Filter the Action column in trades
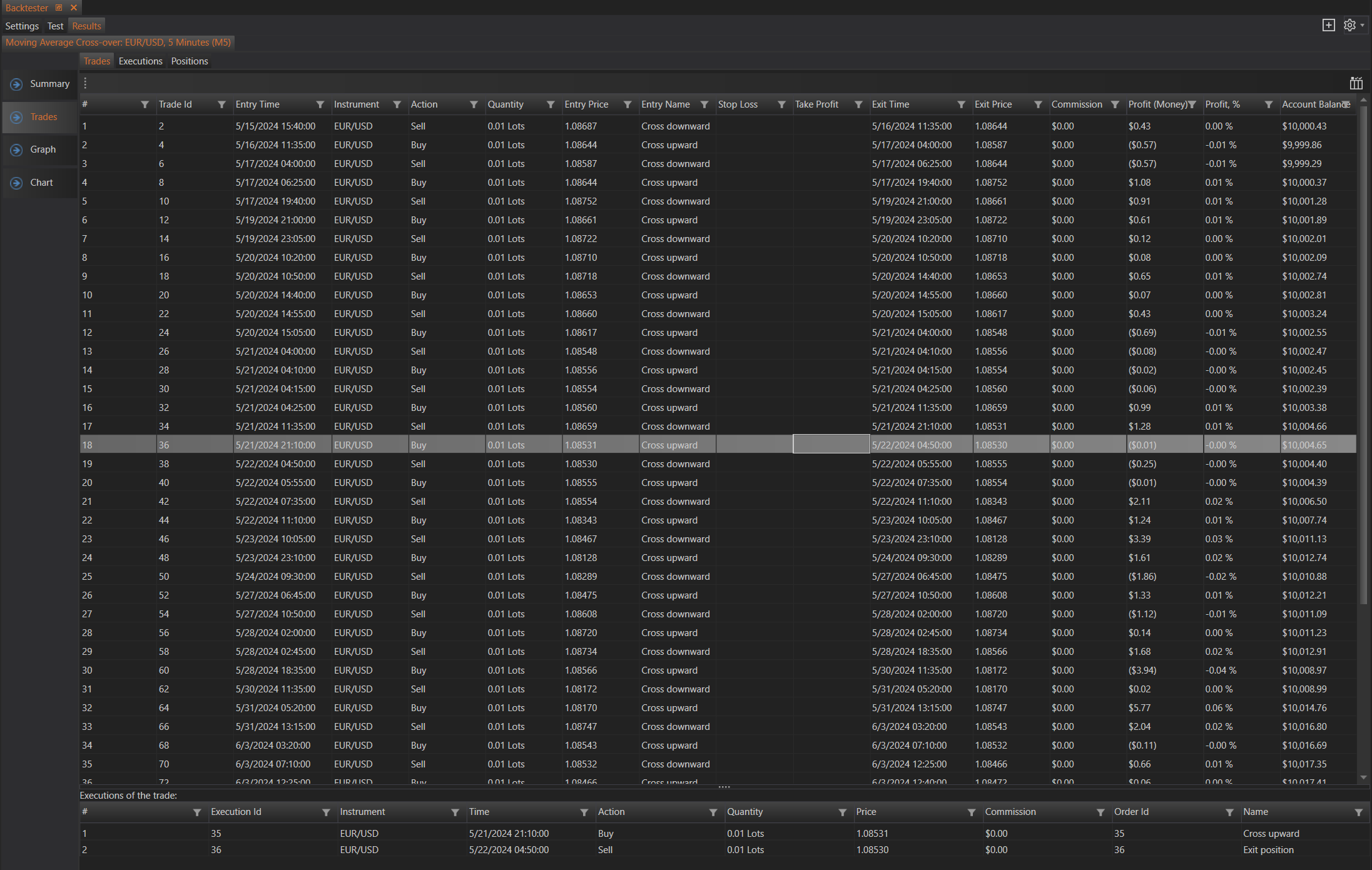1372x870 pixels. click(474, 104)
